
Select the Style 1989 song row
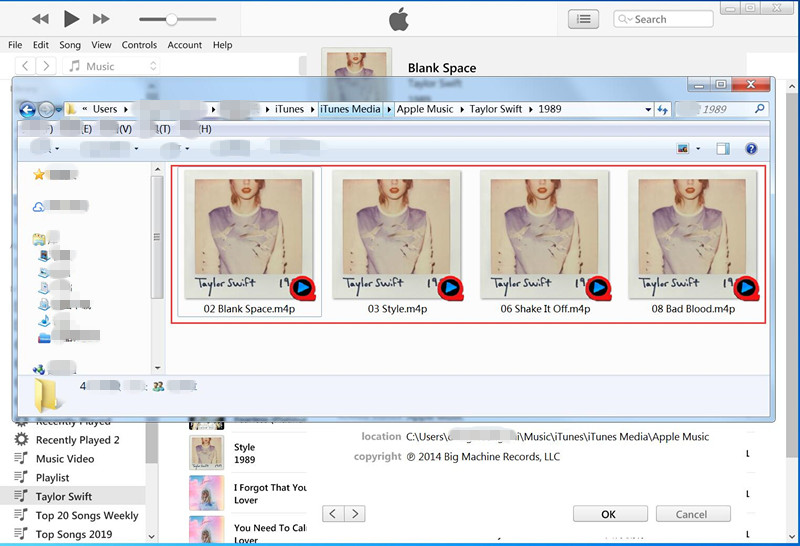tap(247, 453)
